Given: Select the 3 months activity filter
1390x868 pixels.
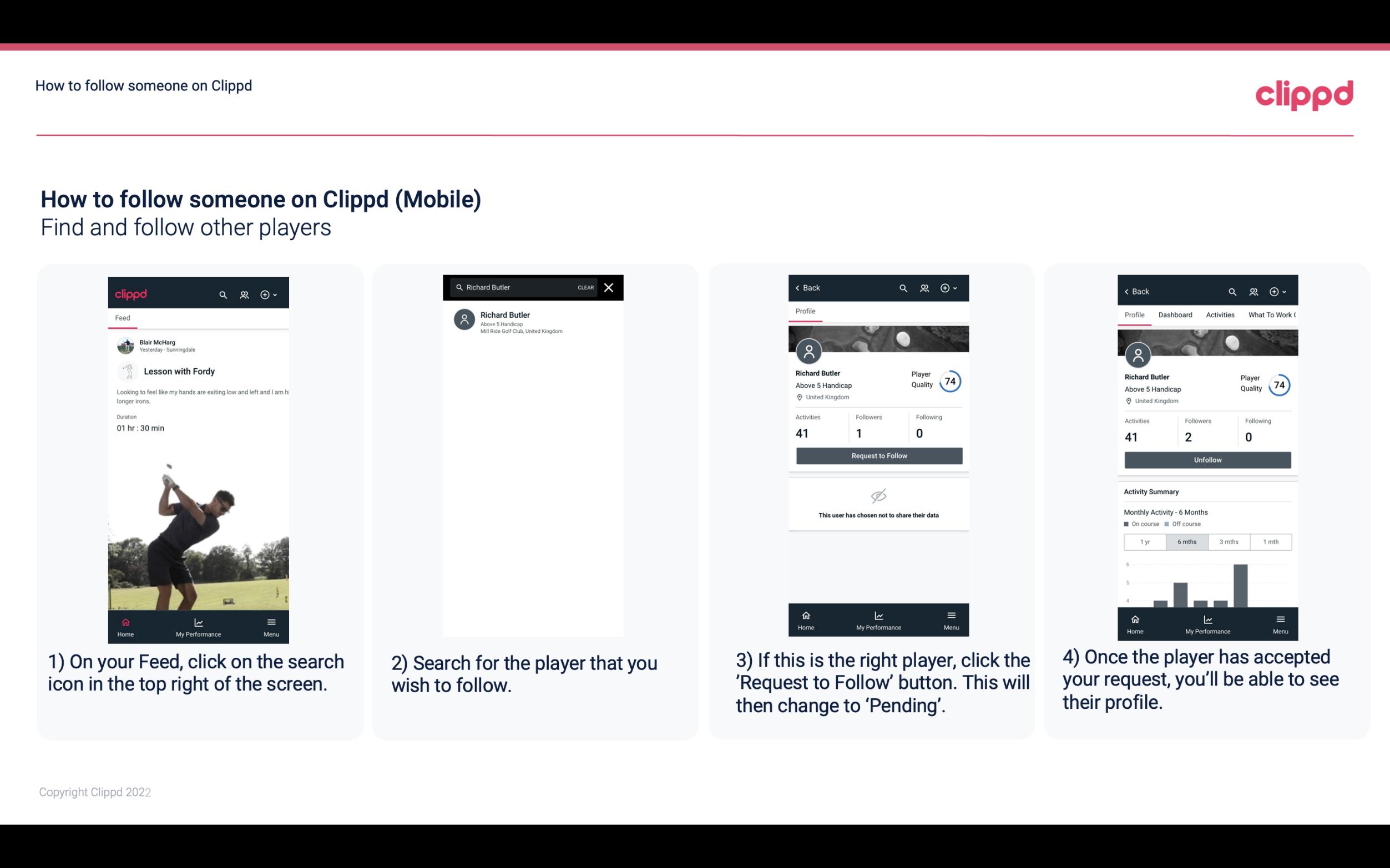Looking at the screenshot, I should (x=1228, y=541).
